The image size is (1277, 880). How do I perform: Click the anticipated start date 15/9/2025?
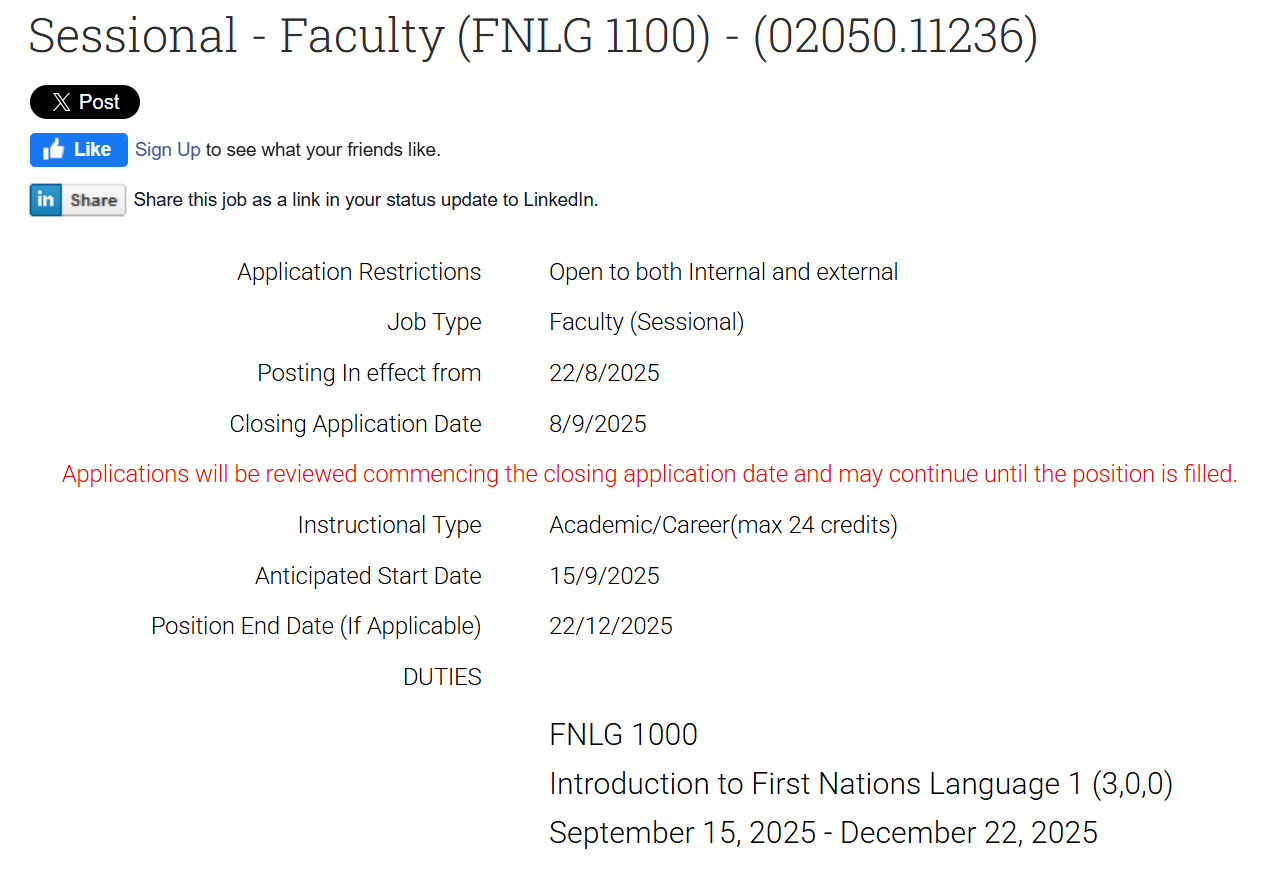(x=604, y=576)
